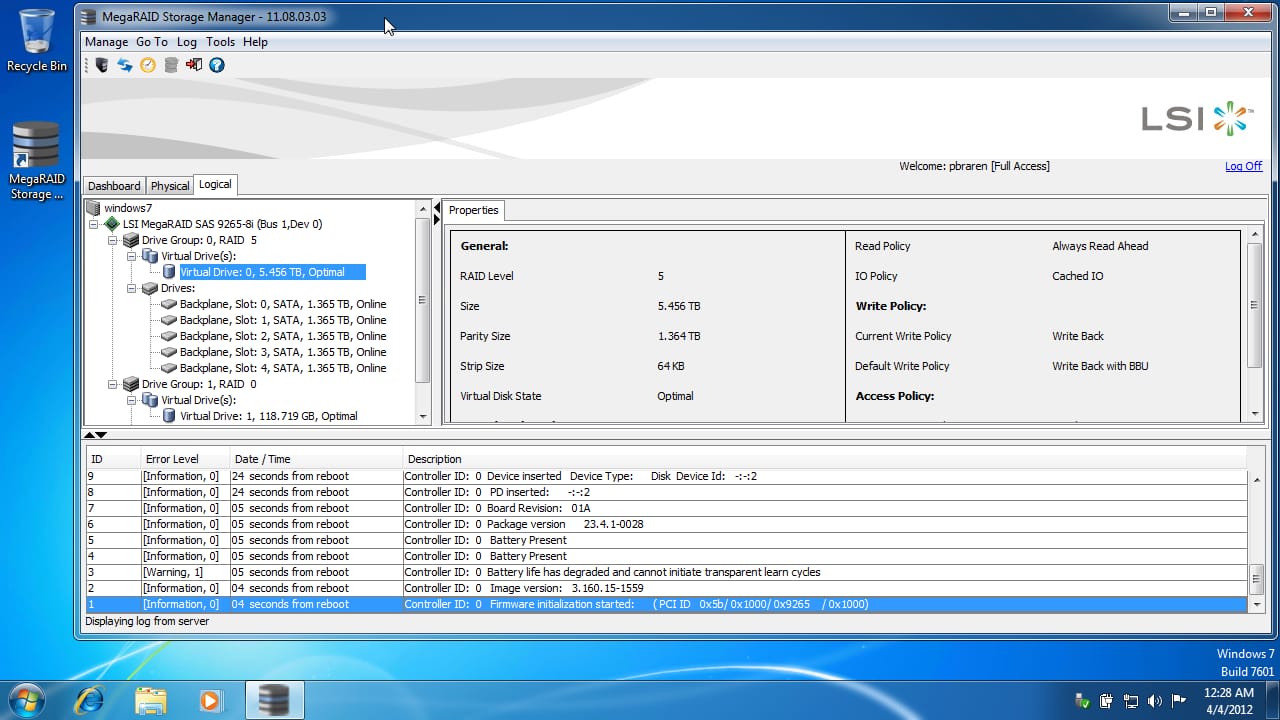Open the Go To menu
This screenshot has width=1280, height=720.
pos(152,42)
